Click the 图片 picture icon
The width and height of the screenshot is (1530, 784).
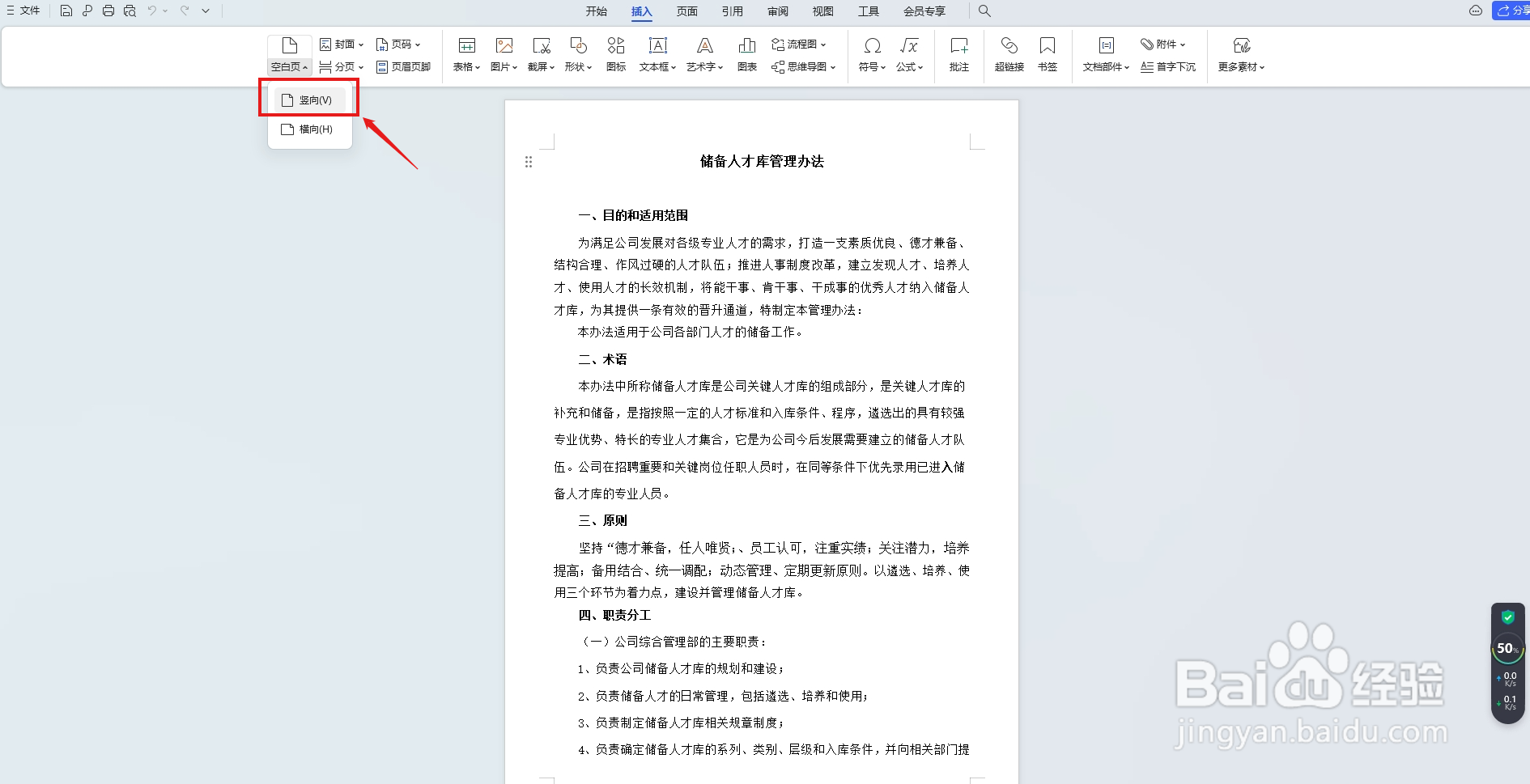click(x=504, y=45)
